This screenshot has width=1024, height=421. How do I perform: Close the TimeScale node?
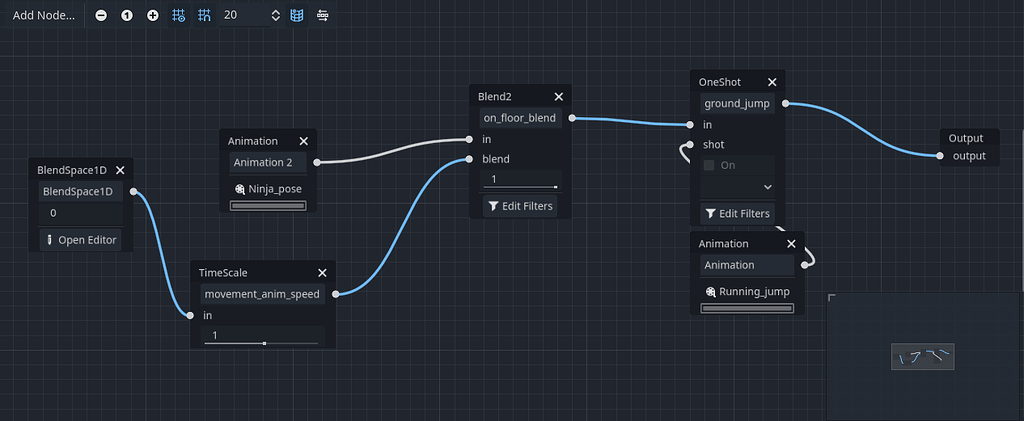(x=322, y=273)
